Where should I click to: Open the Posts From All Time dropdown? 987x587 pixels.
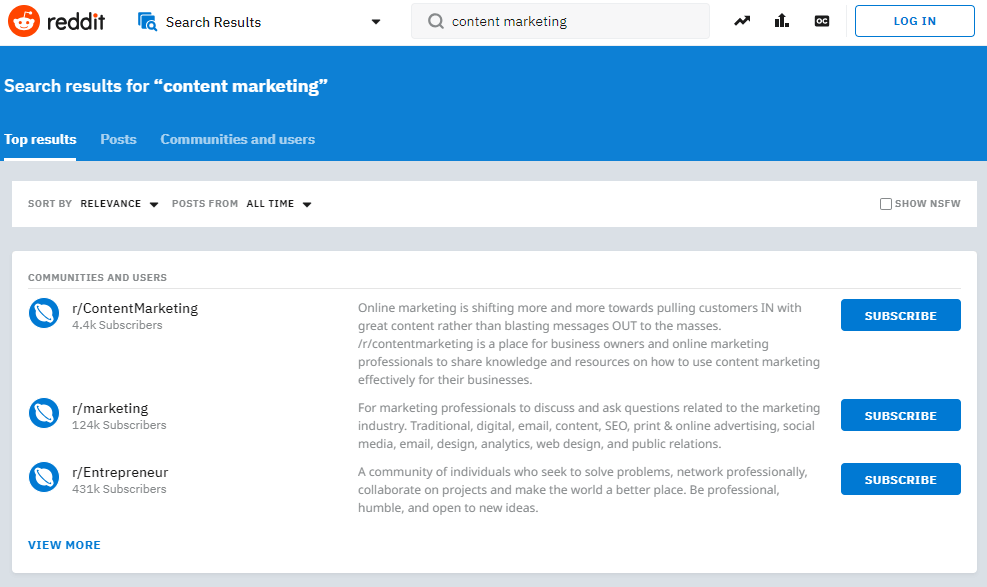point(279,204)
